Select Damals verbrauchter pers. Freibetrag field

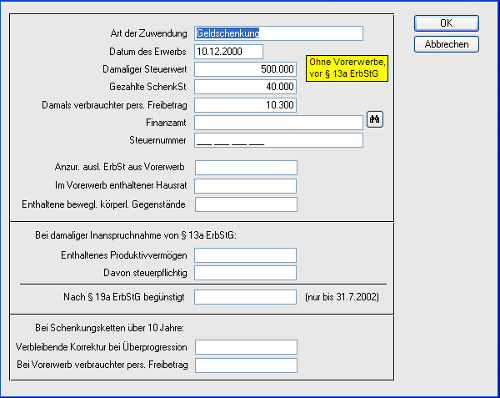click(x=246, y=105)
